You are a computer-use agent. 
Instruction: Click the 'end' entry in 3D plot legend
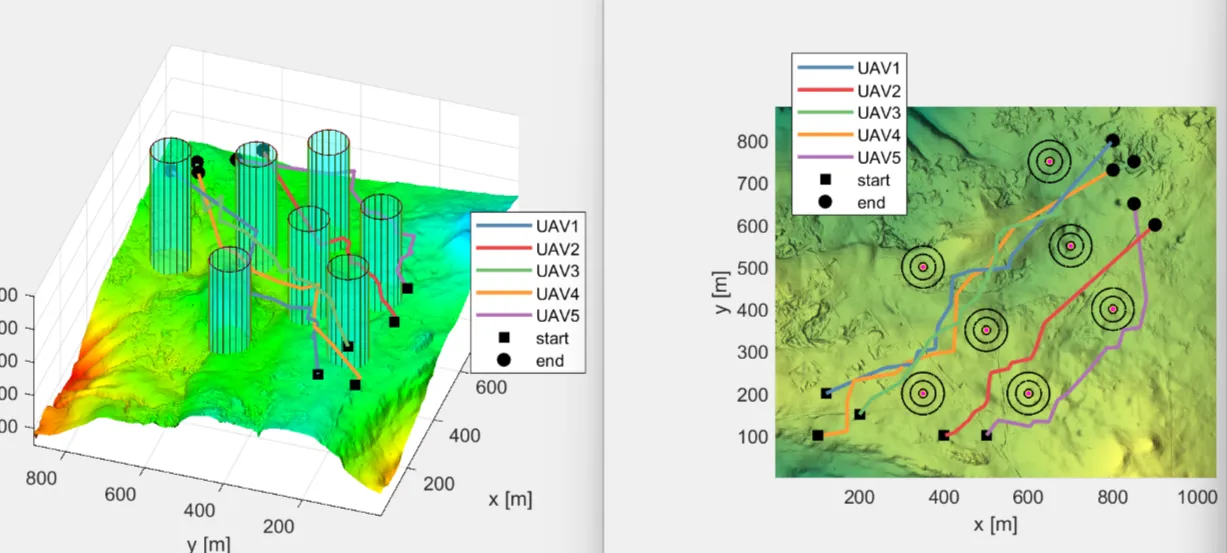[x=550, y=361]
